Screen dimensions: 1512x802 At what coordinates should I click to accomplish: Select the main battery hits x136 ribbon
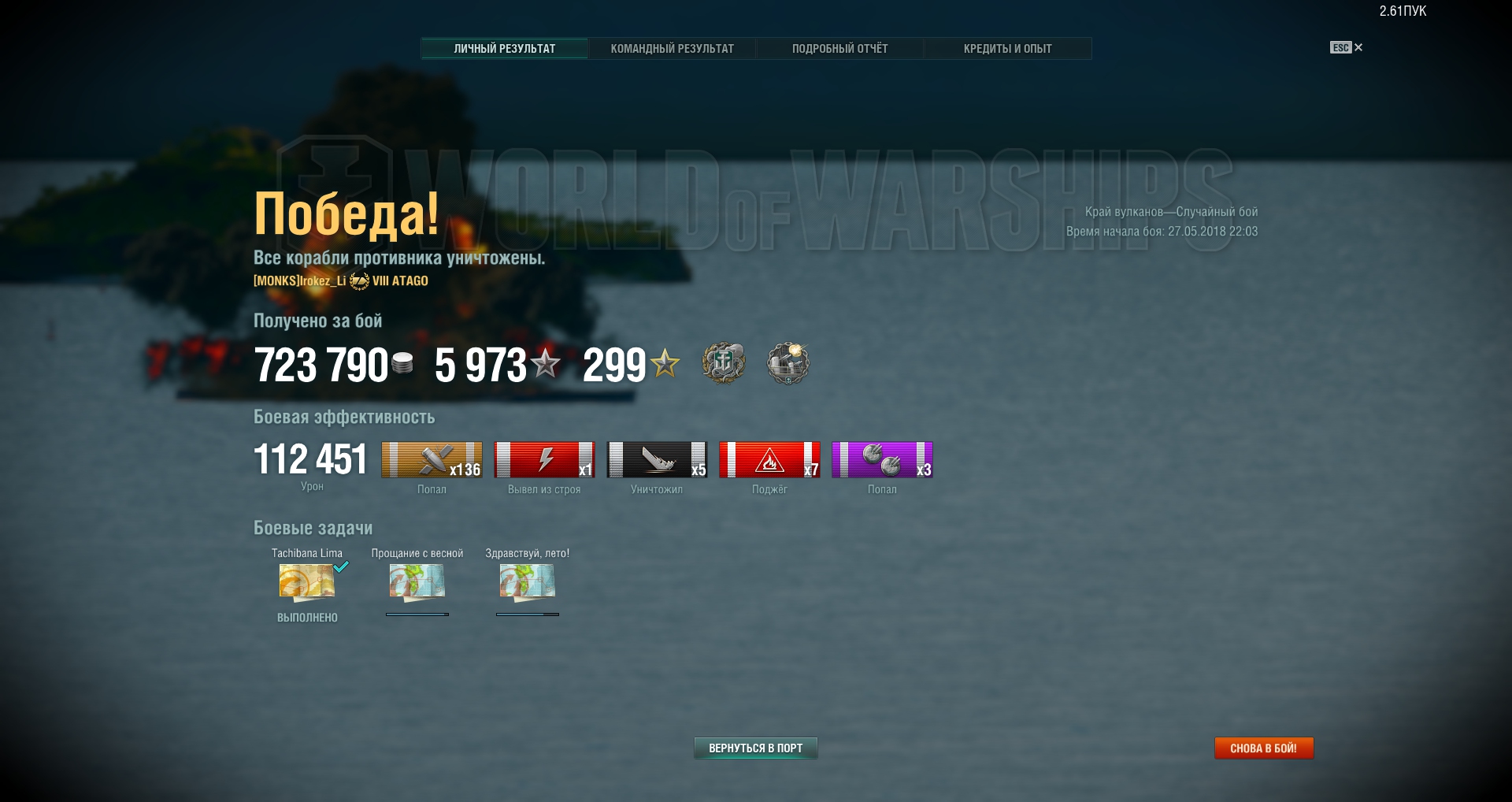(432, 459)
